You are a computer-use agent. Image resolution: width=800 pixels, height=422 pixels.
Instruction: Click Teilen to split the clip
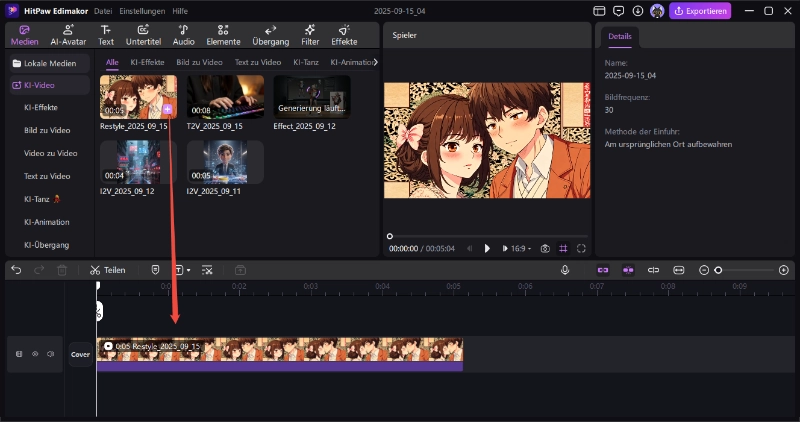[x=108, y=270]
